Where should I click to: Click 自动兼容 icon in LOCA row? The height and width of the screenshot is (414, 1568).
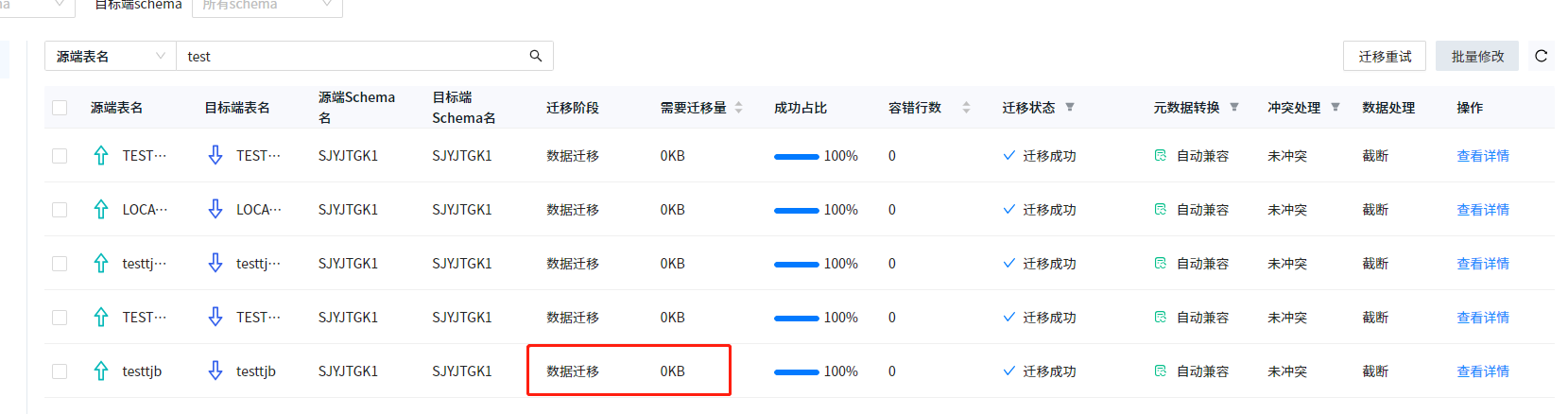[1161, 209]
